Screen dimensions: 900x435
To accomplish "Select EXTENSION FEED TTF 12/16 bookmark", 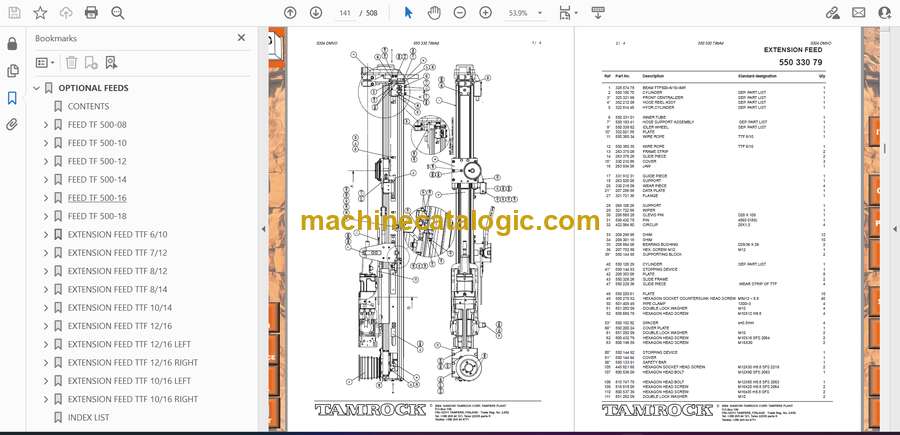I will coord(120,326).
